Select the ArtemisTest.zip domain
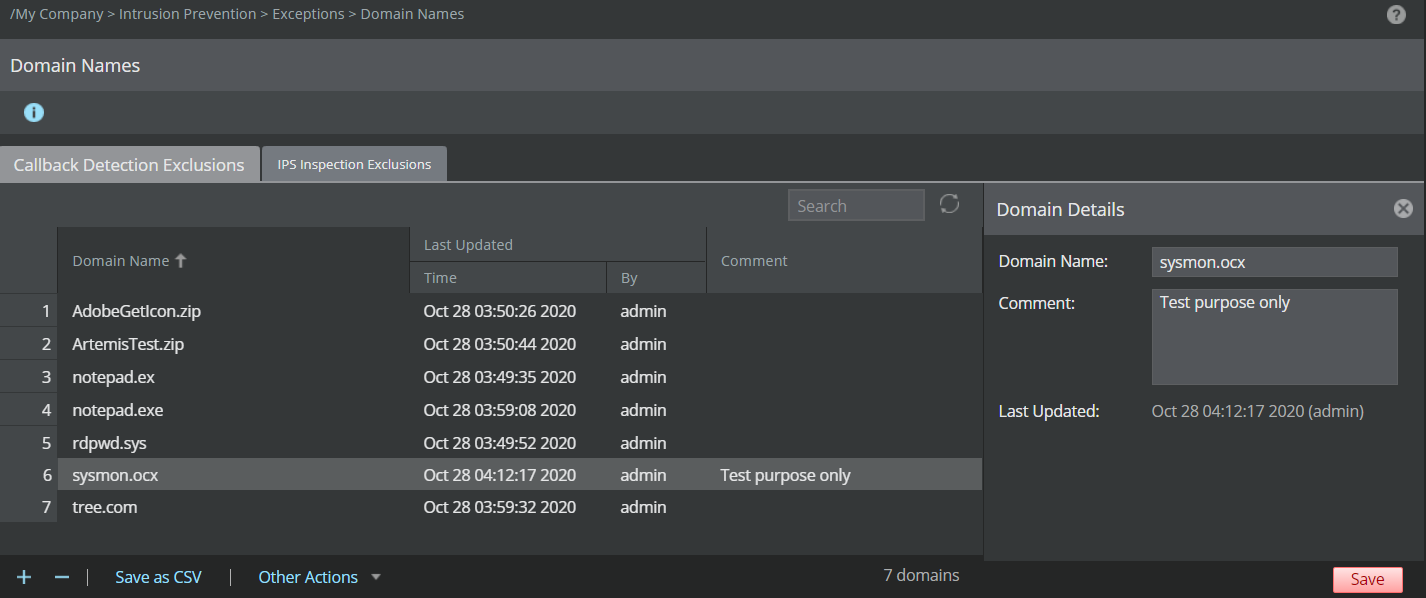Image resolution: width=1426 pixels, height=598 pixels. click(x=128, y=344)
